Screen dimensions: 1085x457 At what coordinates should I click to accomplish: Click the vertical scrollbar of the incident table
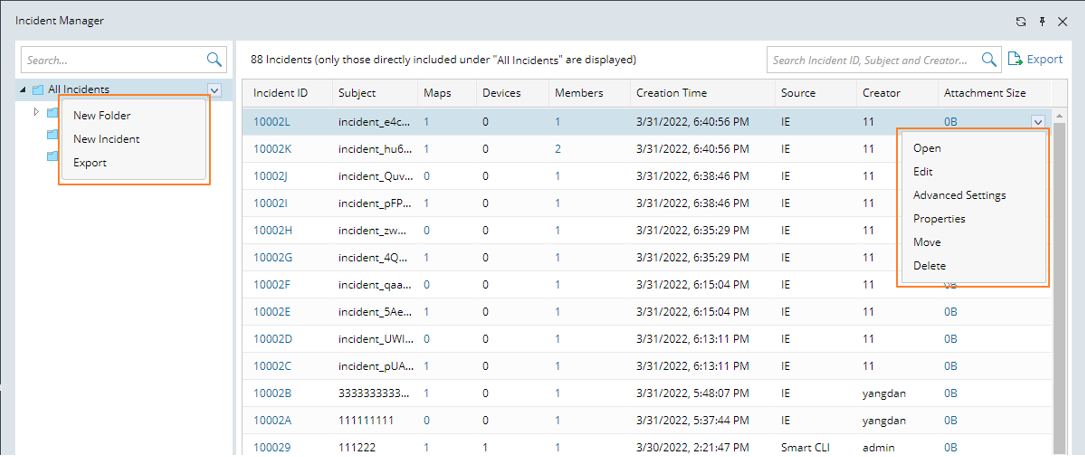pos(1059,300)
